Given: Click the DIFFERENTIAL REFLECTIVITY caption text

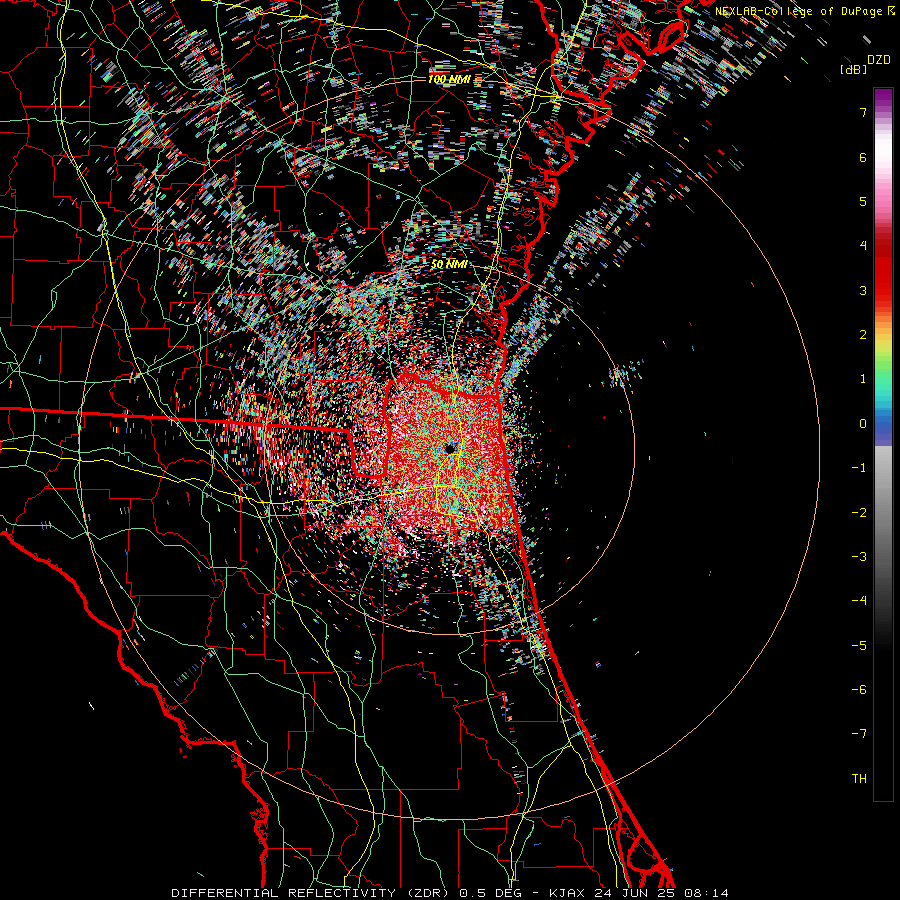Looking at the screenshot, I should pyautogui.click(x=284, y=893).
